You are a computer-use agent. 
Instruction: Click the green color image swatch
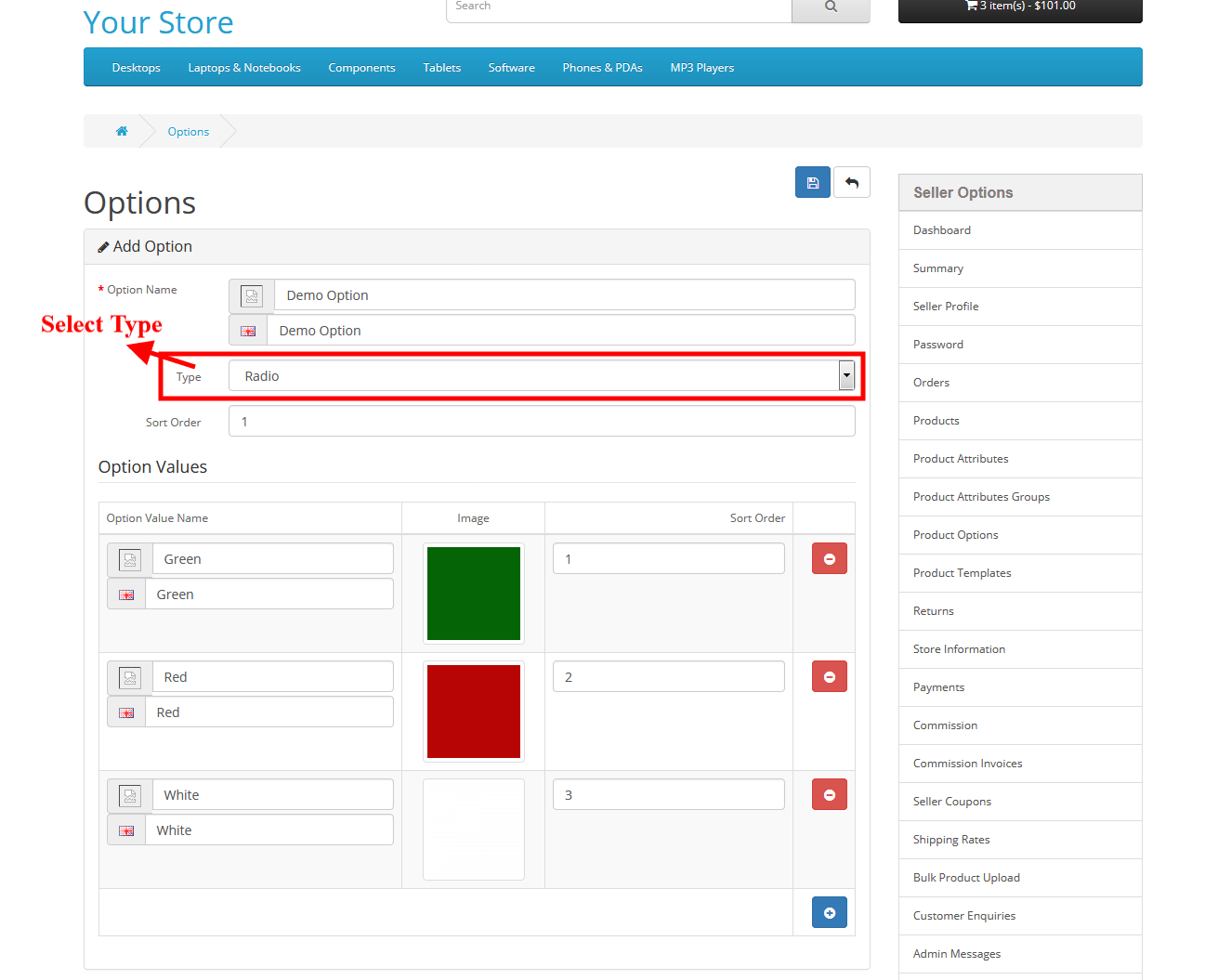click(474, 594)
